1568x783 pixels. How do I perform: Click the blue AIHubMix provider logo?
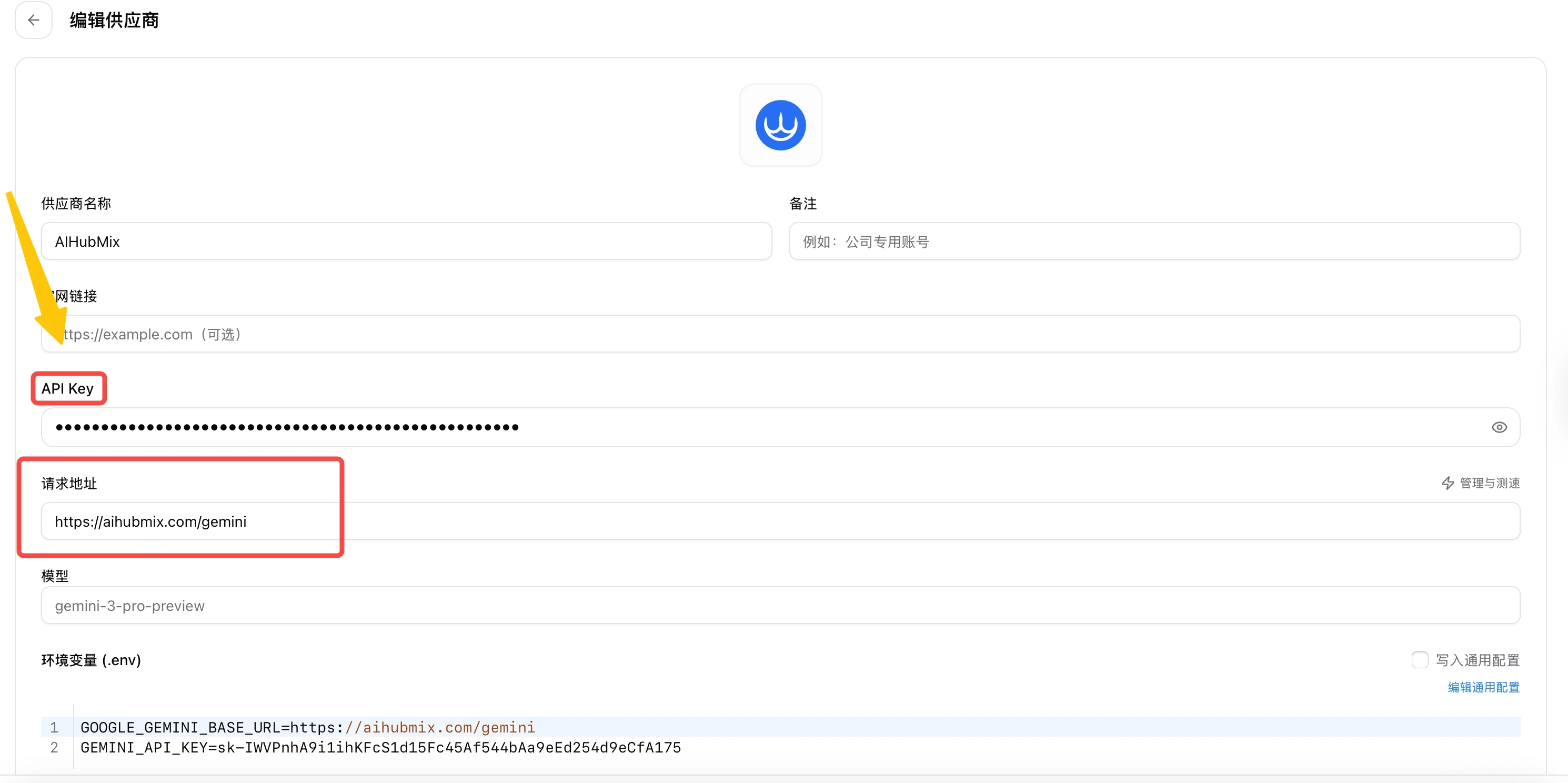pyautogui.click(x=780, y=125)
